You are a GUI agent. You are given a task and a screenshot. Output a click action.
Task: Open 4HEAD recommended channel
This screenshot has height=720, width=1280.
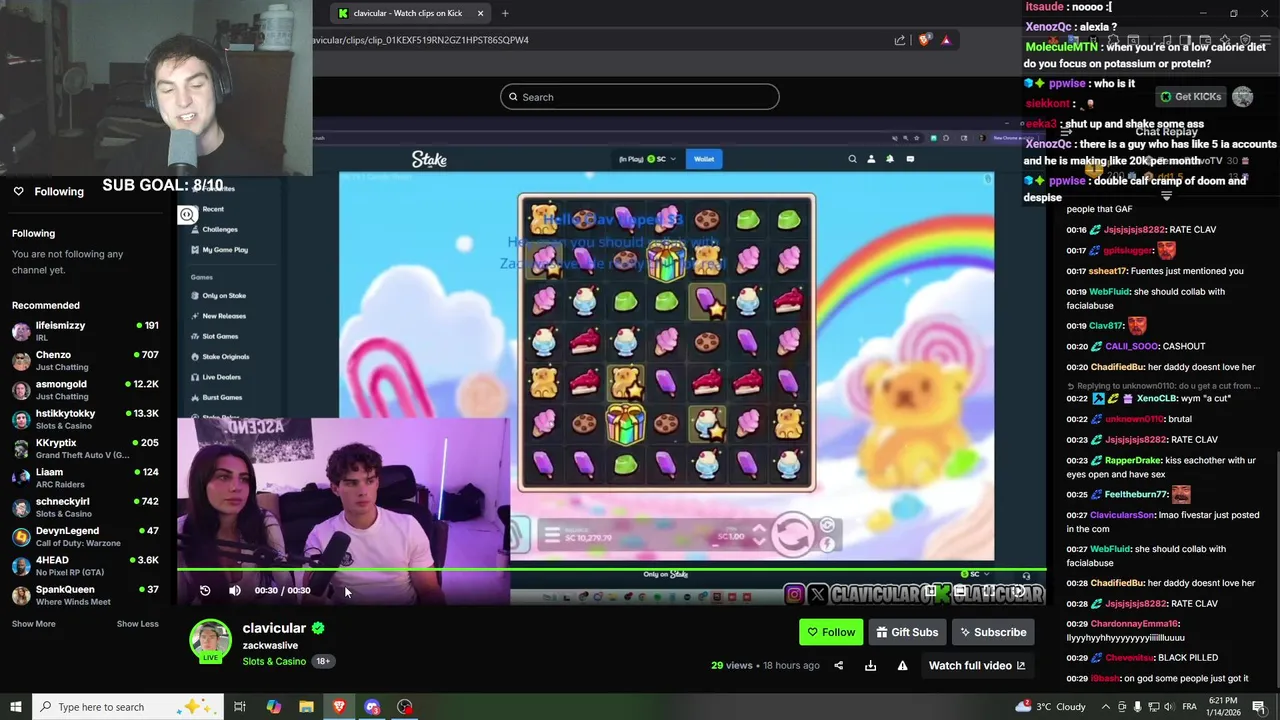(x=85, y=566)
